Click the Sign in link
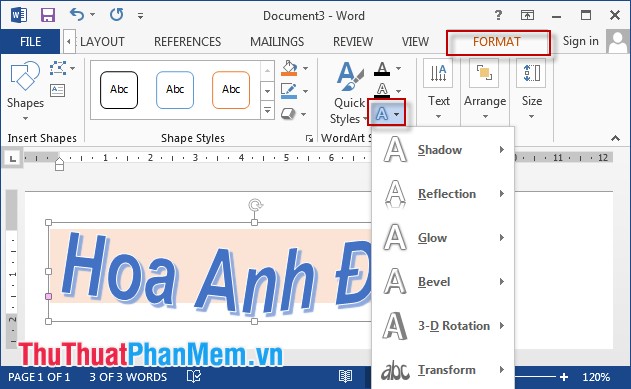631x389 pixels. [x=581, y=41]
